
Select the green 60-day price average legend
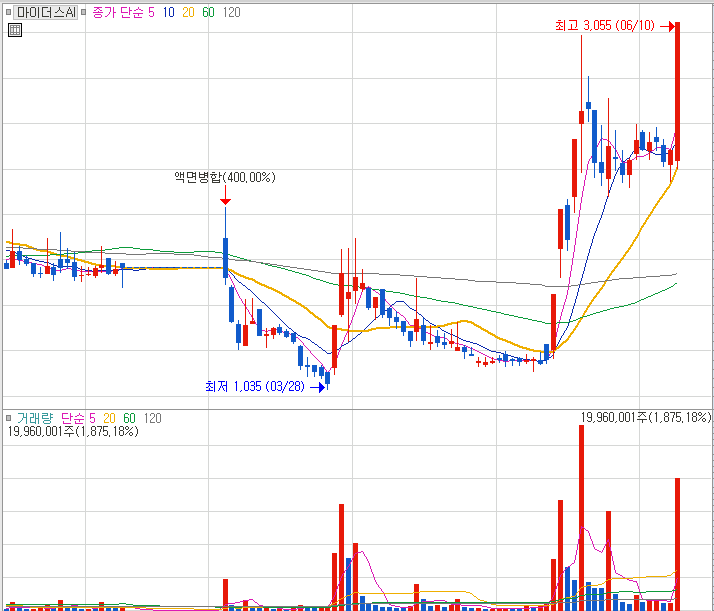coord(208,12)
